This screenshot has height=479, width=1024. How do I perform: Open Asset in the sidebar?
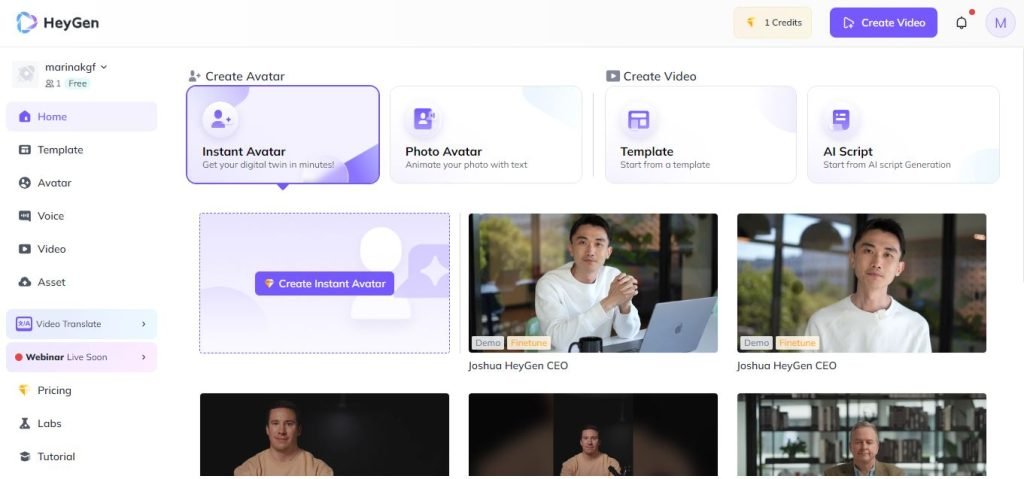click(82, 282)
